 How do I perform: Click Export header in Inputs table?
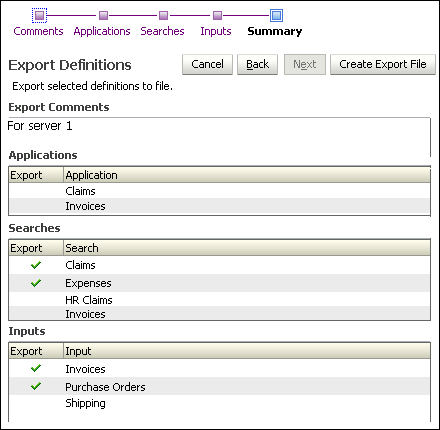[x=36, y=351]
